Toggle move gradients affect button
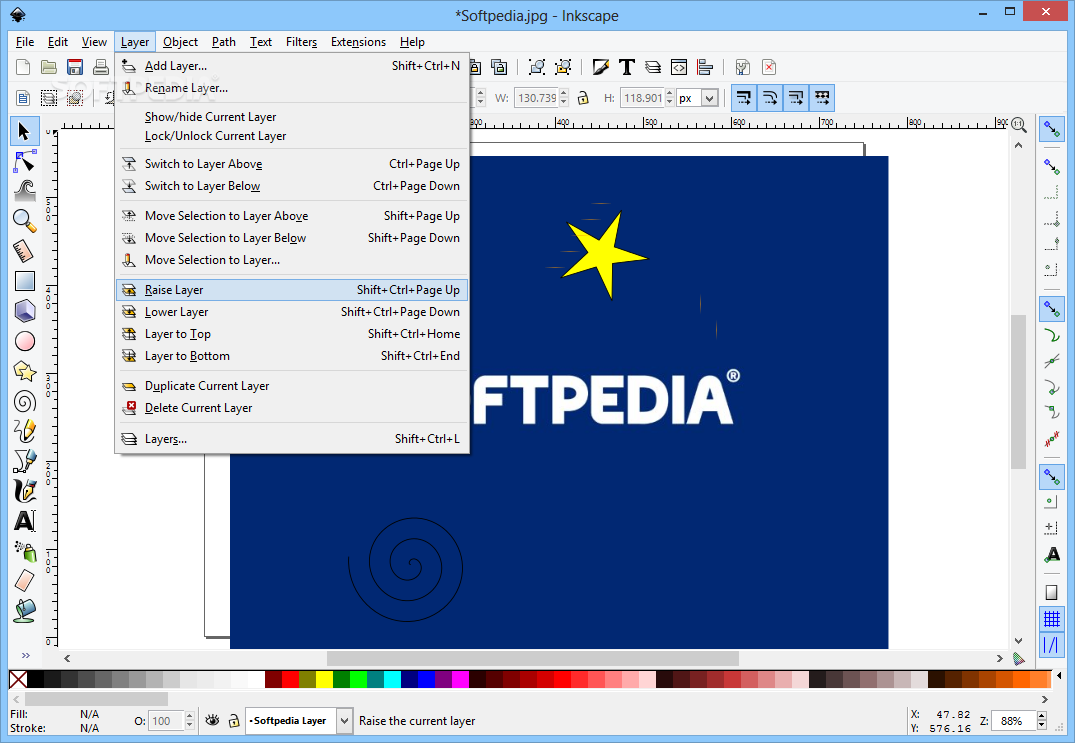This screenshot has height=743, width=1075. (x=796, y=98)
